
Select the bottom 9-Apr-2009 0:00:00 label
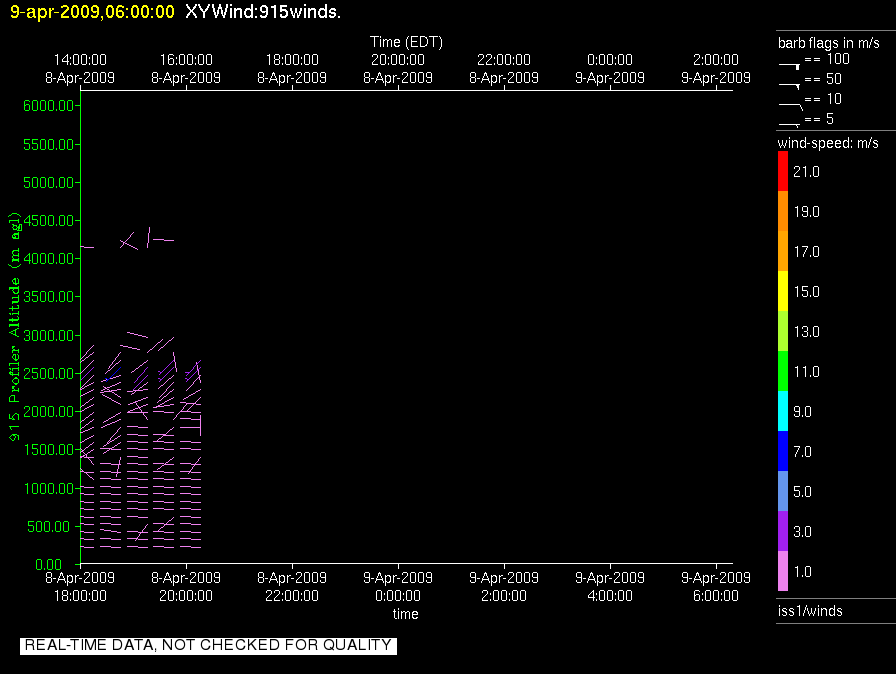point(398,587)
